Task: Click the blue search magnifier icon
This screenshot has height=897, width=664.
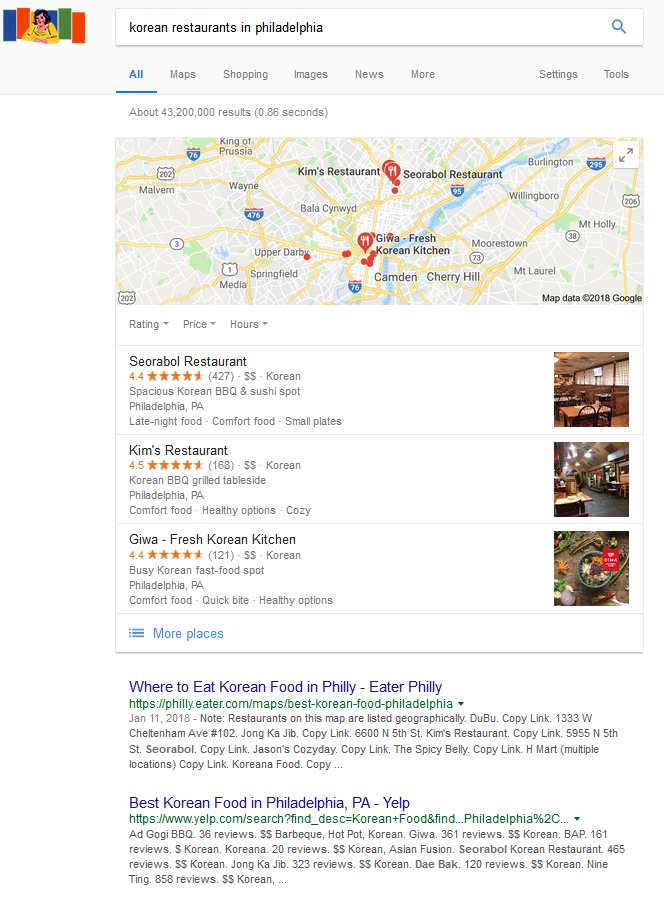Action: pos(618,26)
